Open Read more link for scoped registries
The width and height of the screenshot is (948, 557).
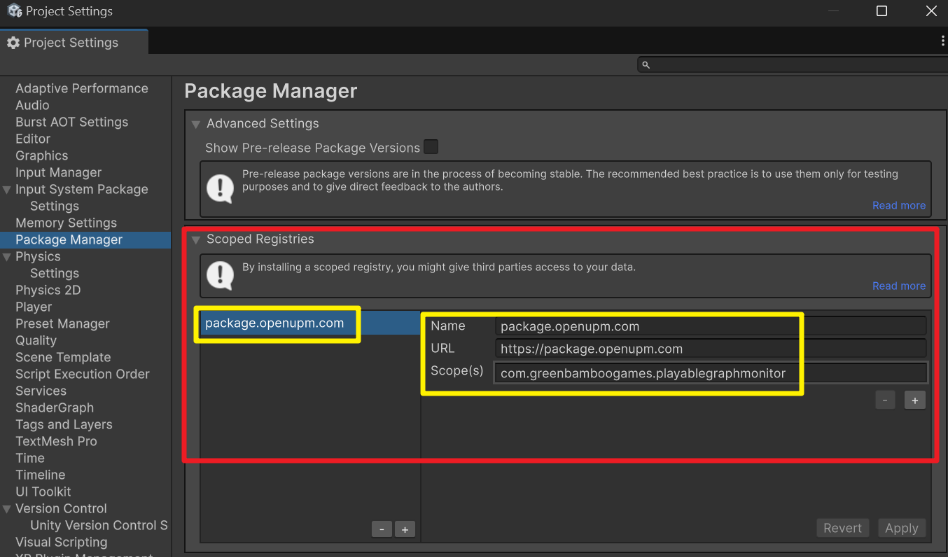point(898,286)
